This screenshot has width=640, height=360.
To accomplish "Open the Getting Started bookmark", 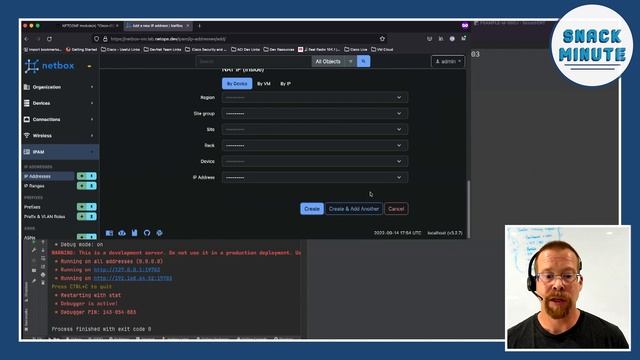I will [81, 49].
